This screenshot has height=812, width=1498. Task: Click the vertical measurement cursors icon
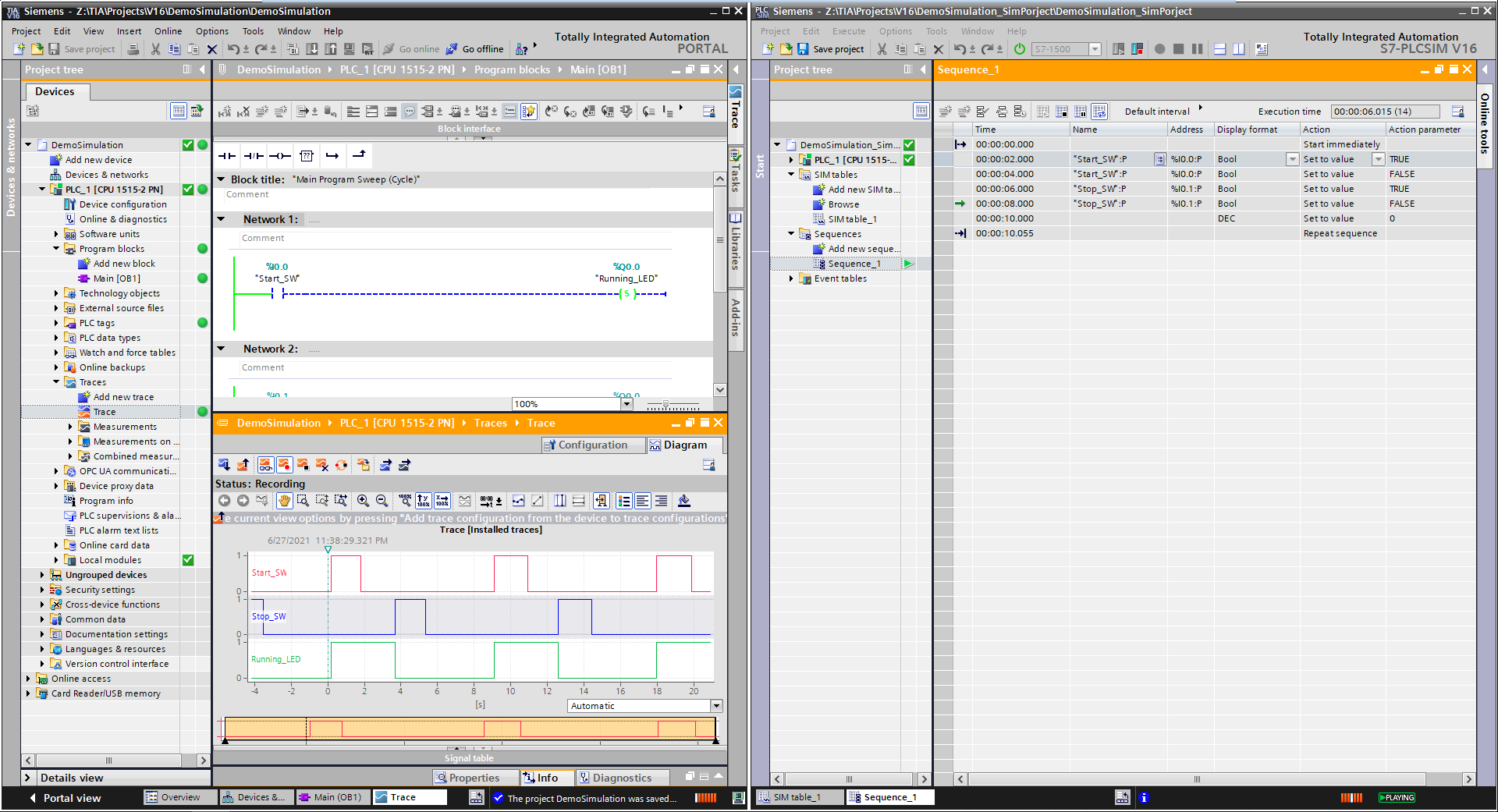[559, 501]
